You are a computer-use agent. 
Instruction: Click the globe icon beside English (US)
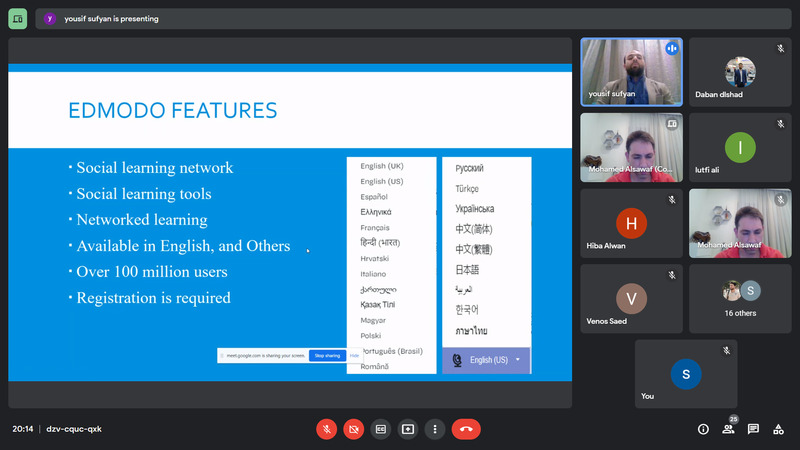pyautogui.click(x=457, y=360)
